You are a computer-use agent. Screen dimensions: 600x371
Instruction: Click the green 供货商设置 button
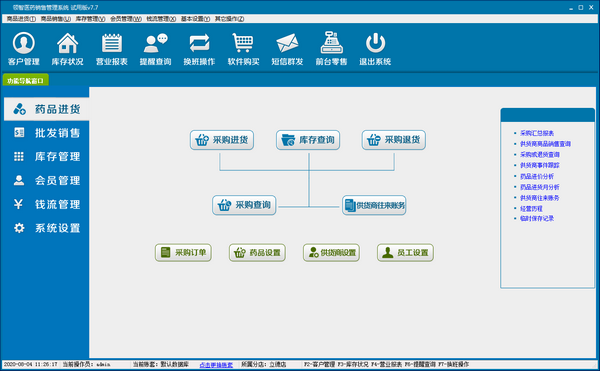(331, 252)
